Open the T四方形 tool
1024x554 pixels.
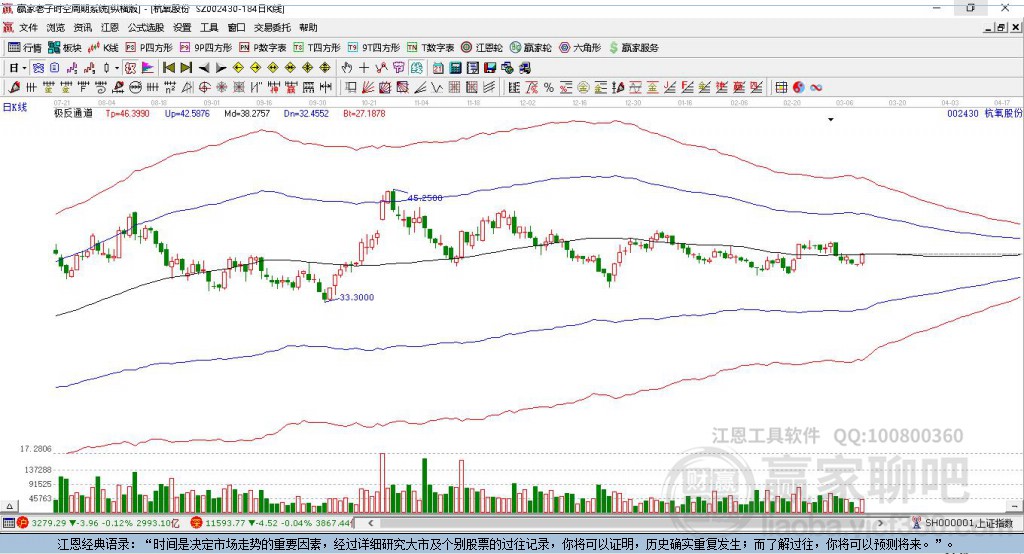pyautogui.click(x=317, y=48)
